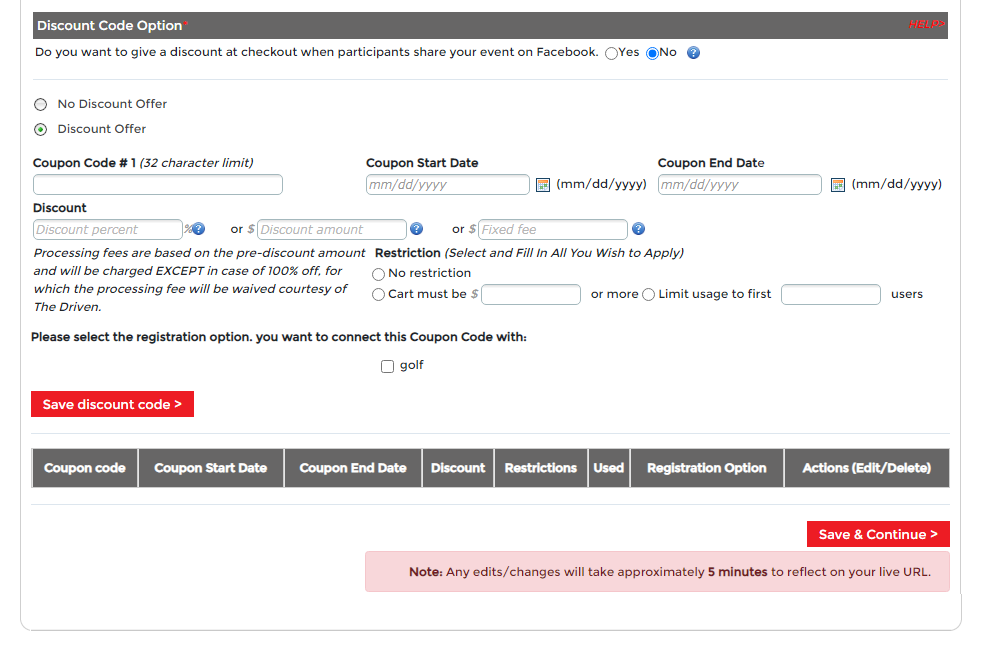Click help icon next to Discount percent
This screenshot has height=645, width=984.
pos(198,229)
